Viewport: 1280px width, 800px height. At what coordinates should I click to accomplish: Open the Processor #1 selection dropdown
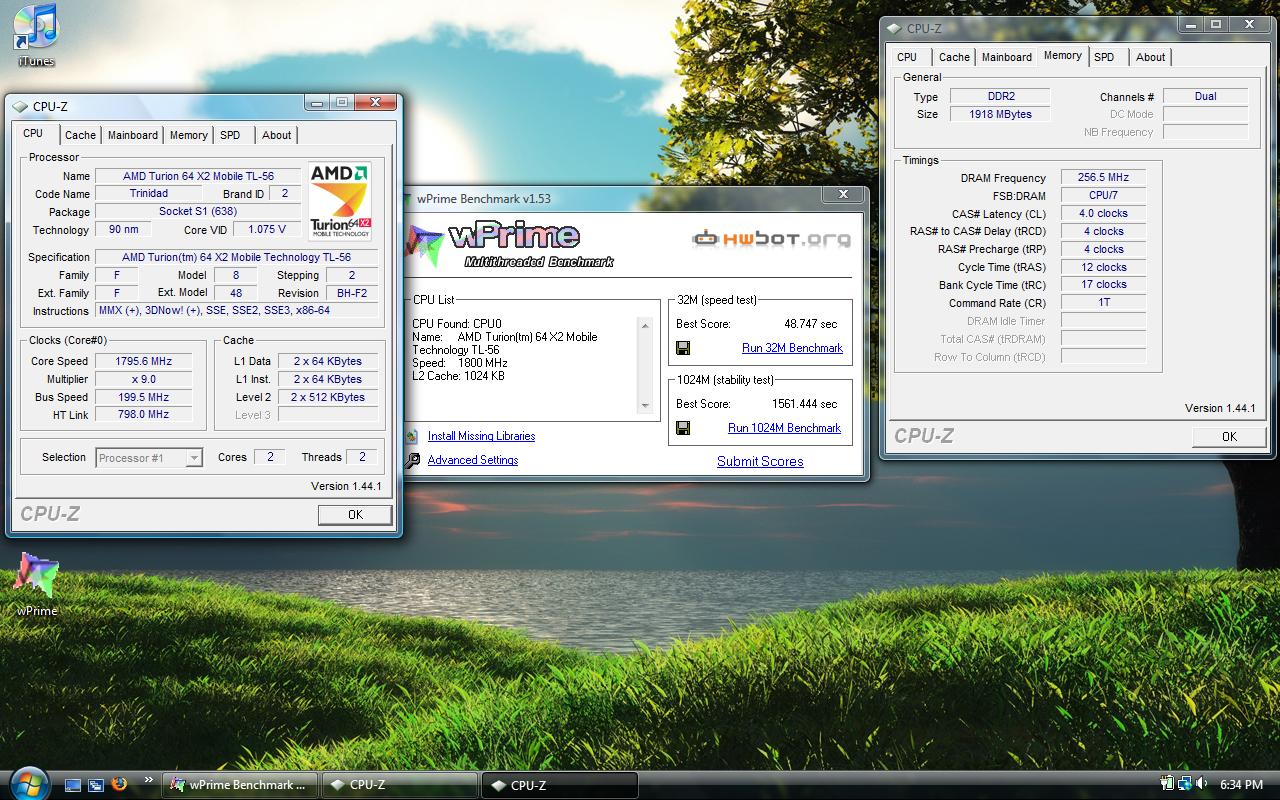click(x=149, y=458)
